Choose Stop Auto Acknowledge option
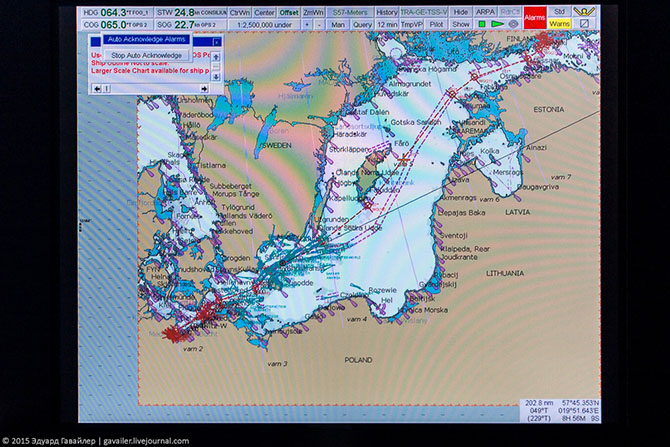The image size is (670, 447). click(147, 55)
